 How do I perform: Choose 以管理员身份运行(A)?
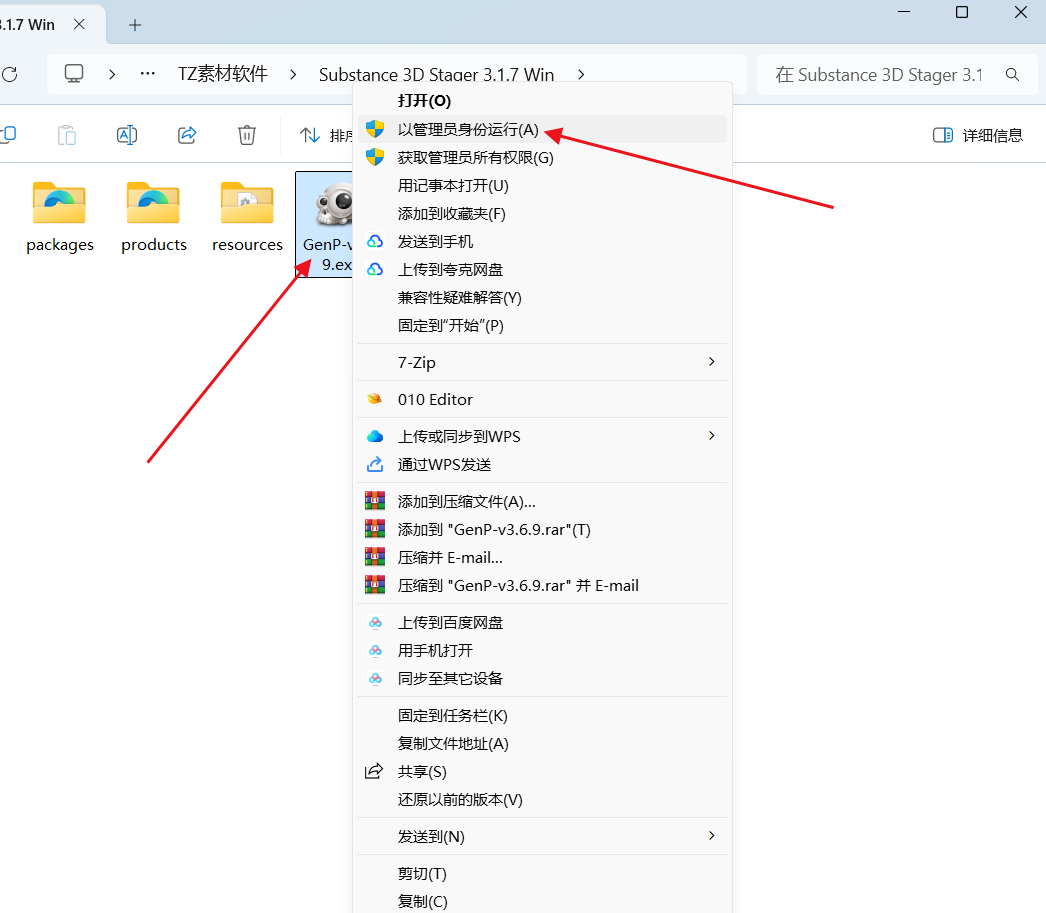point(542,129)
